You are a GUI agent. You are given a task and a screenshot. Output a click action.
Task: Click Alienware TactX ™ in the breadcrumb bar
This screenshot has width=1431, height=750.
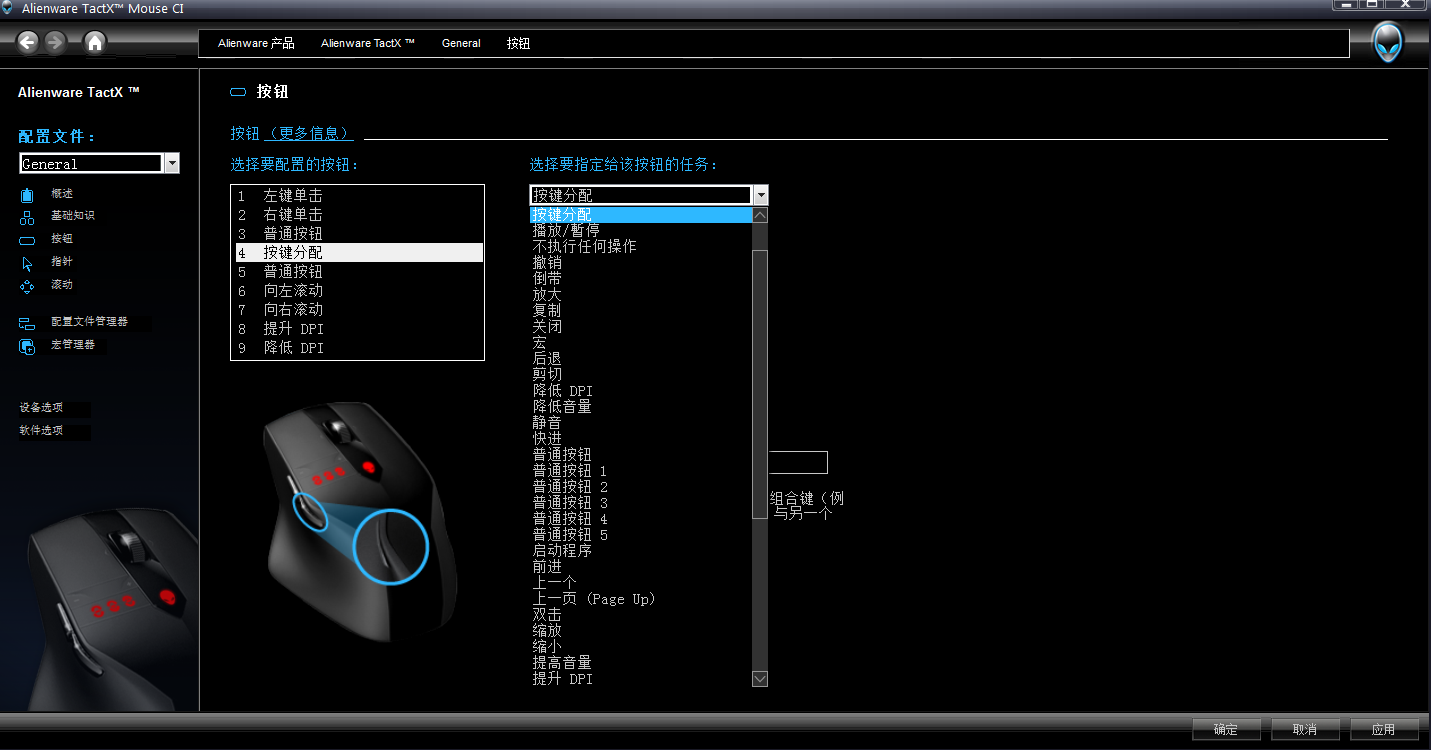click(x=368, y=44)
